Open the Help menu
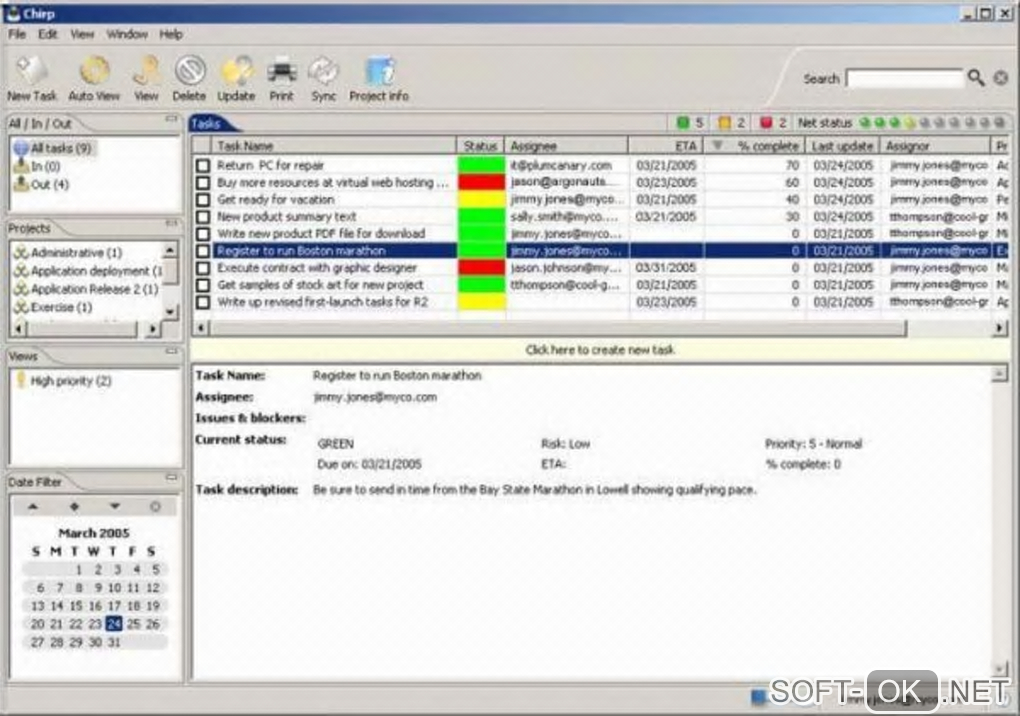Screen dimensions: 1020x716 171,34
